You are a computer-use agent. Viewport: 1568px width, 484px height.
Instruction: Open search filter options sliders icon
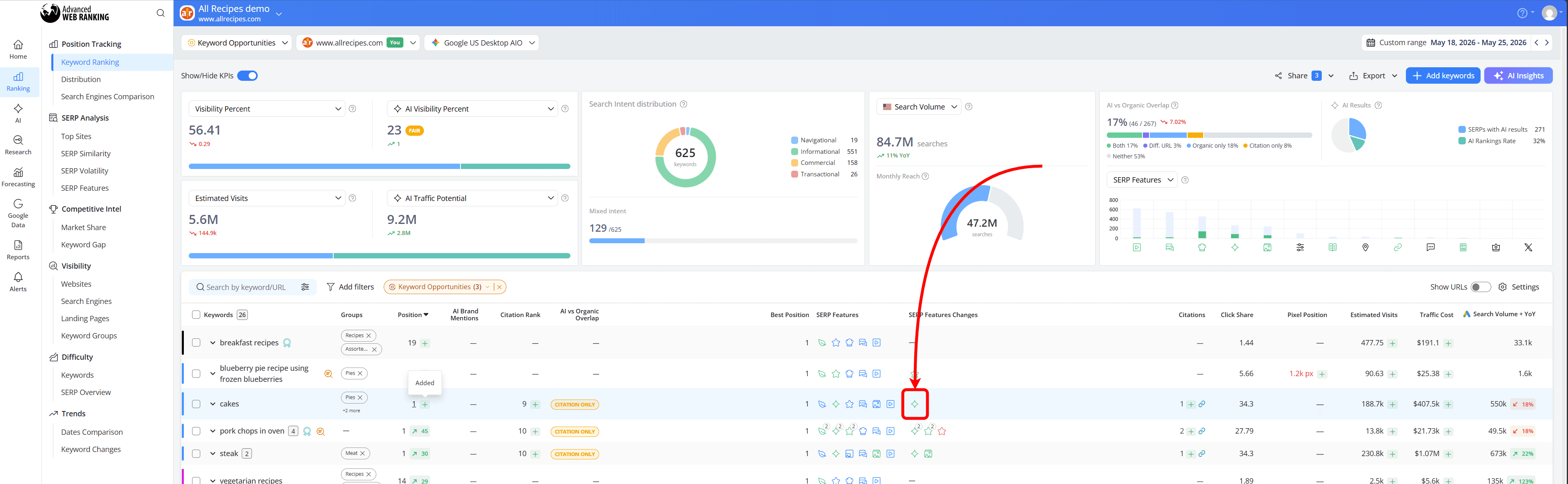[x=305, y=287]
